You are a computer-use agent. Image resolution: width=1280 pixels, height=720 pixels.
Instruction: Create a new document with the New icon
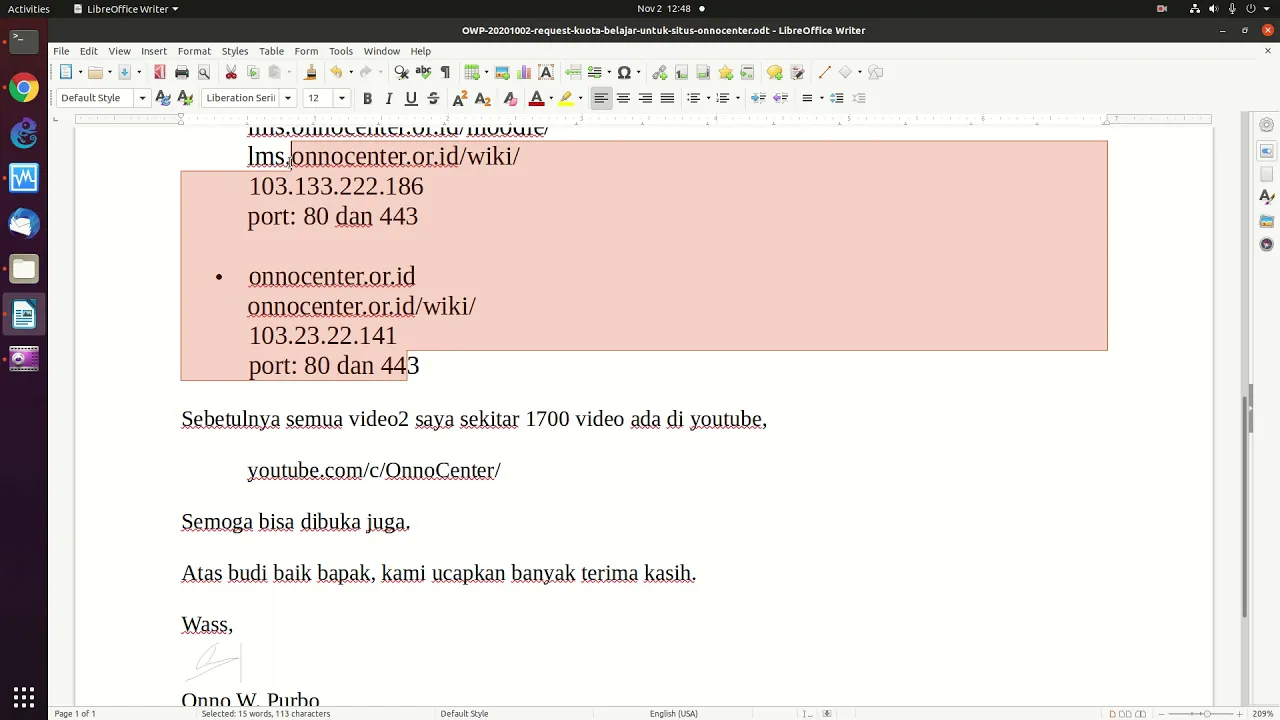pyautogui.click(x=66, y=72)
